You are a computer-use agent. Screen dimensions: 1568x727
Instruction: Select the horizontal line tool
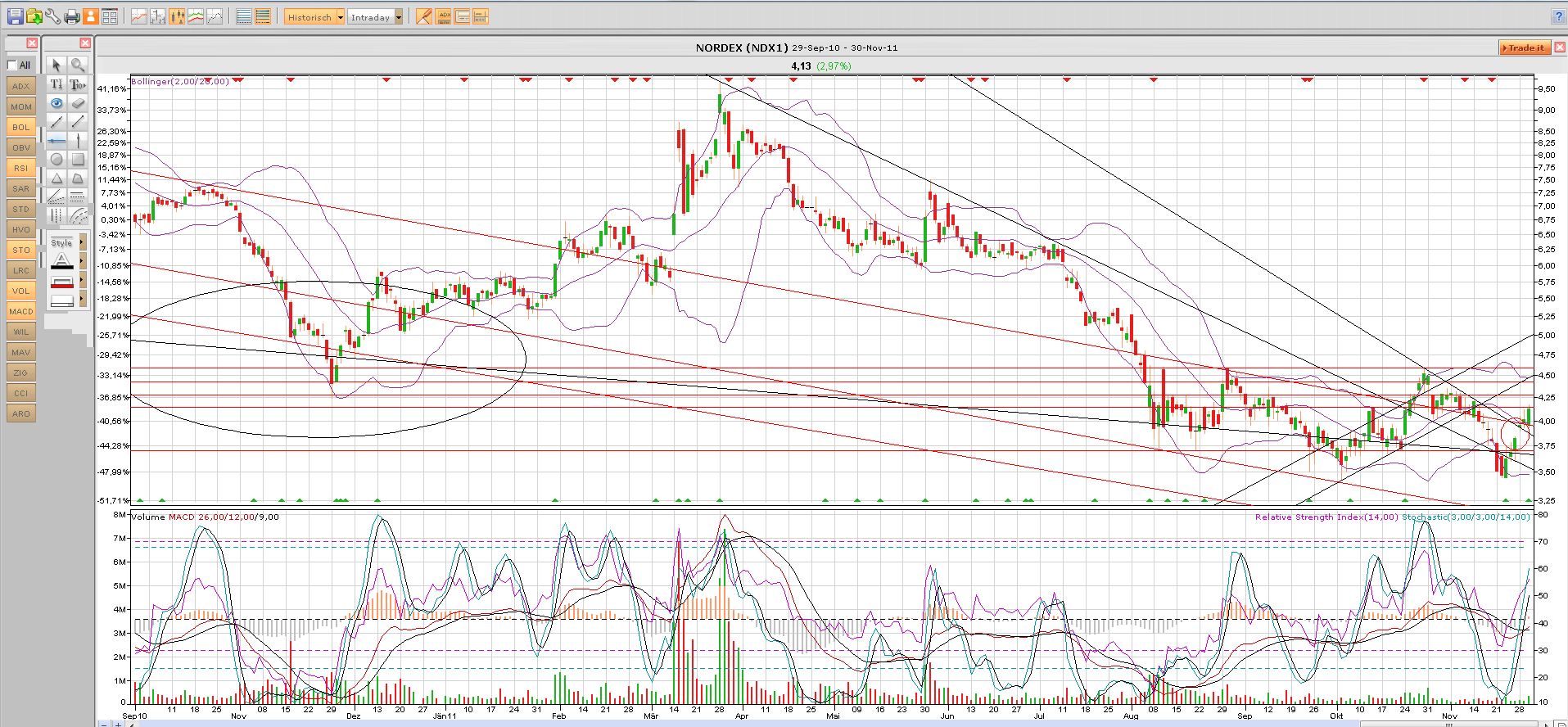coord(56,141)
